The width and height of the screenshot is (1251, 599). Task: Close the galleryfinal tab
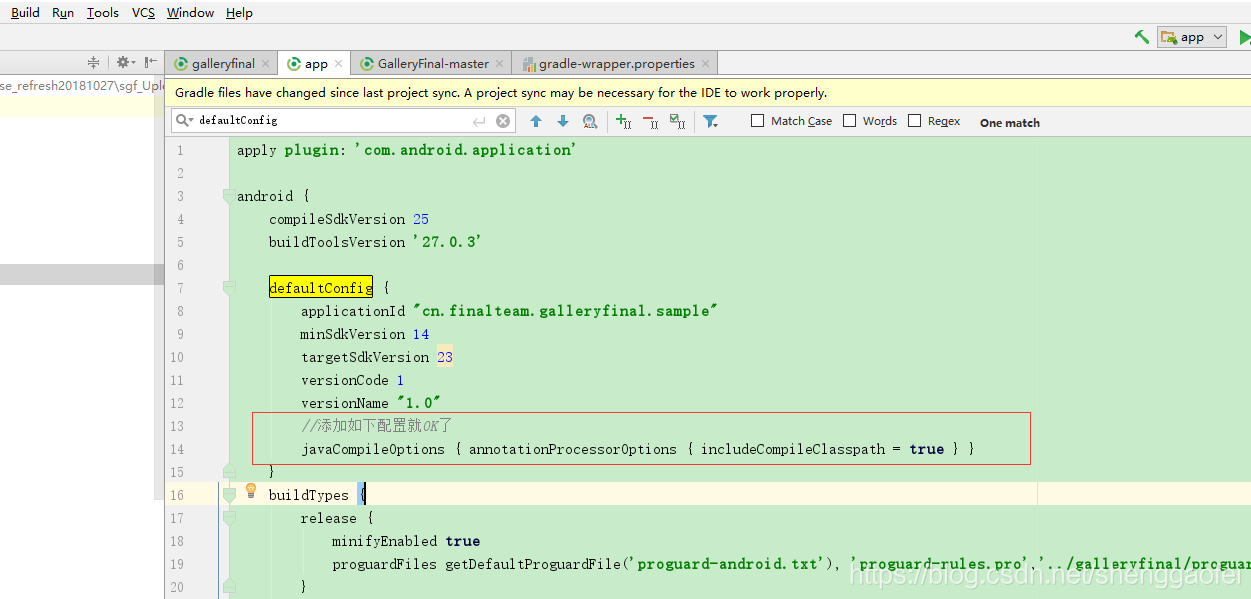pyautogui.click(x=266, y=63)
